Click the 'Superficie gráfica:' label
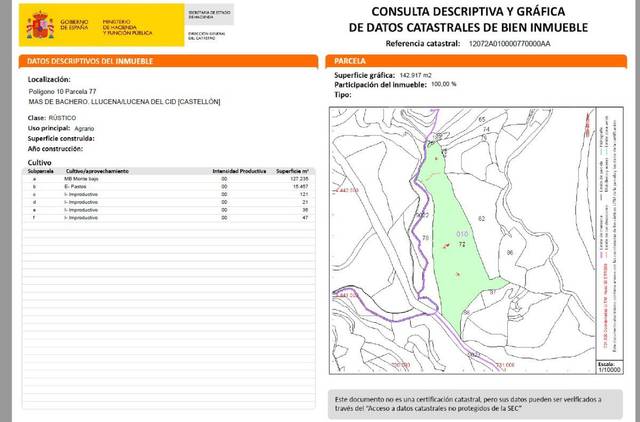The image size is (640, 422). tap(364, 75)
